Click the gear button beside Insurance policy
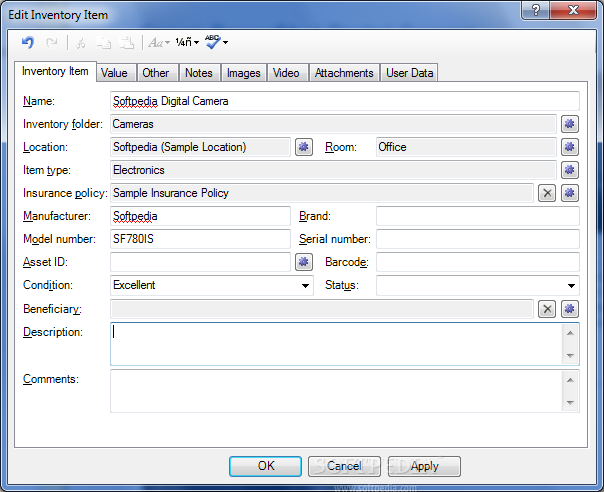 click(x=569, y=193)
